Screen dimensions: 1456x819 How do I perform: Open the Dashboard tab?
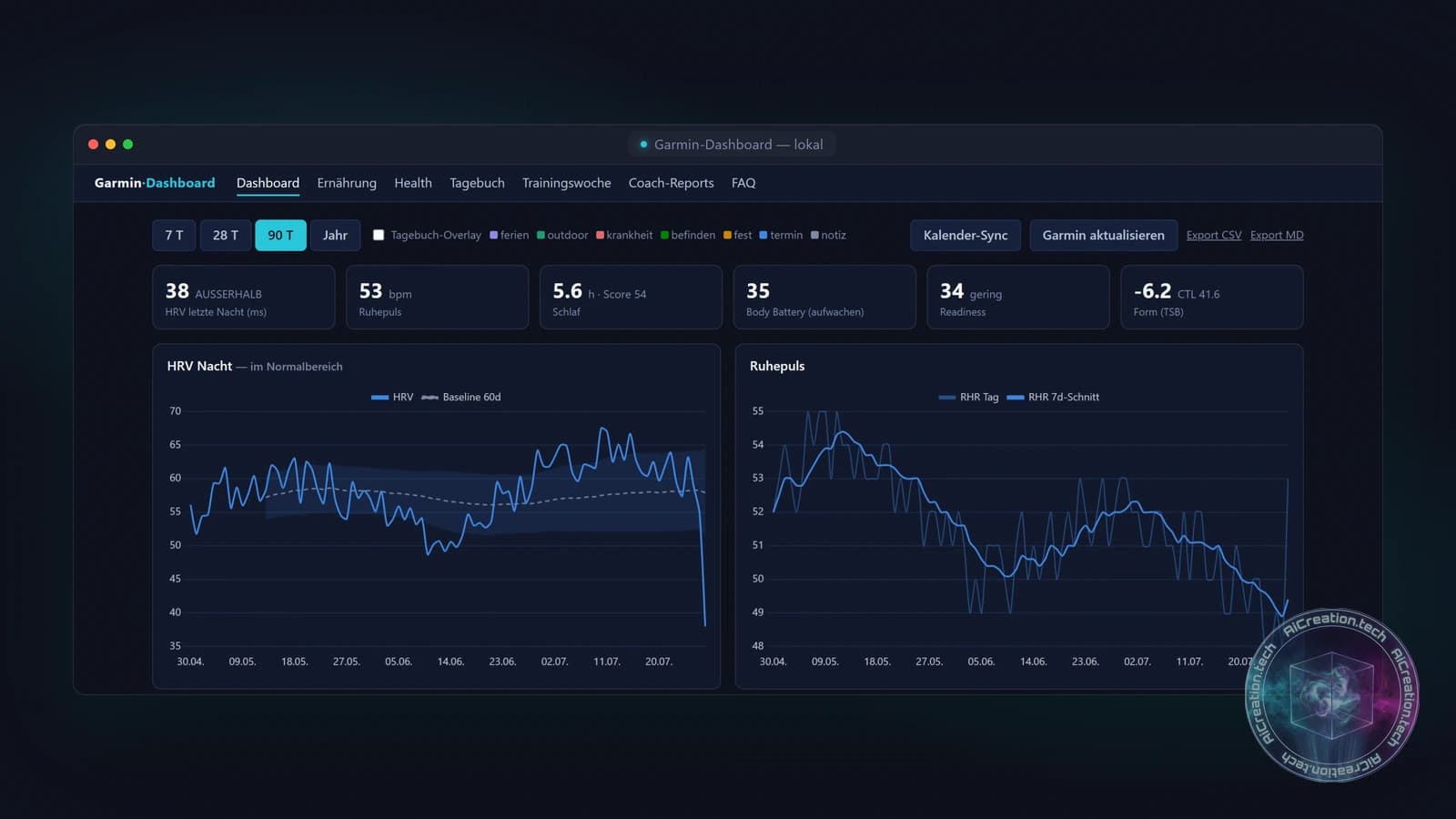pyautogui.click(x=268, y=183)
